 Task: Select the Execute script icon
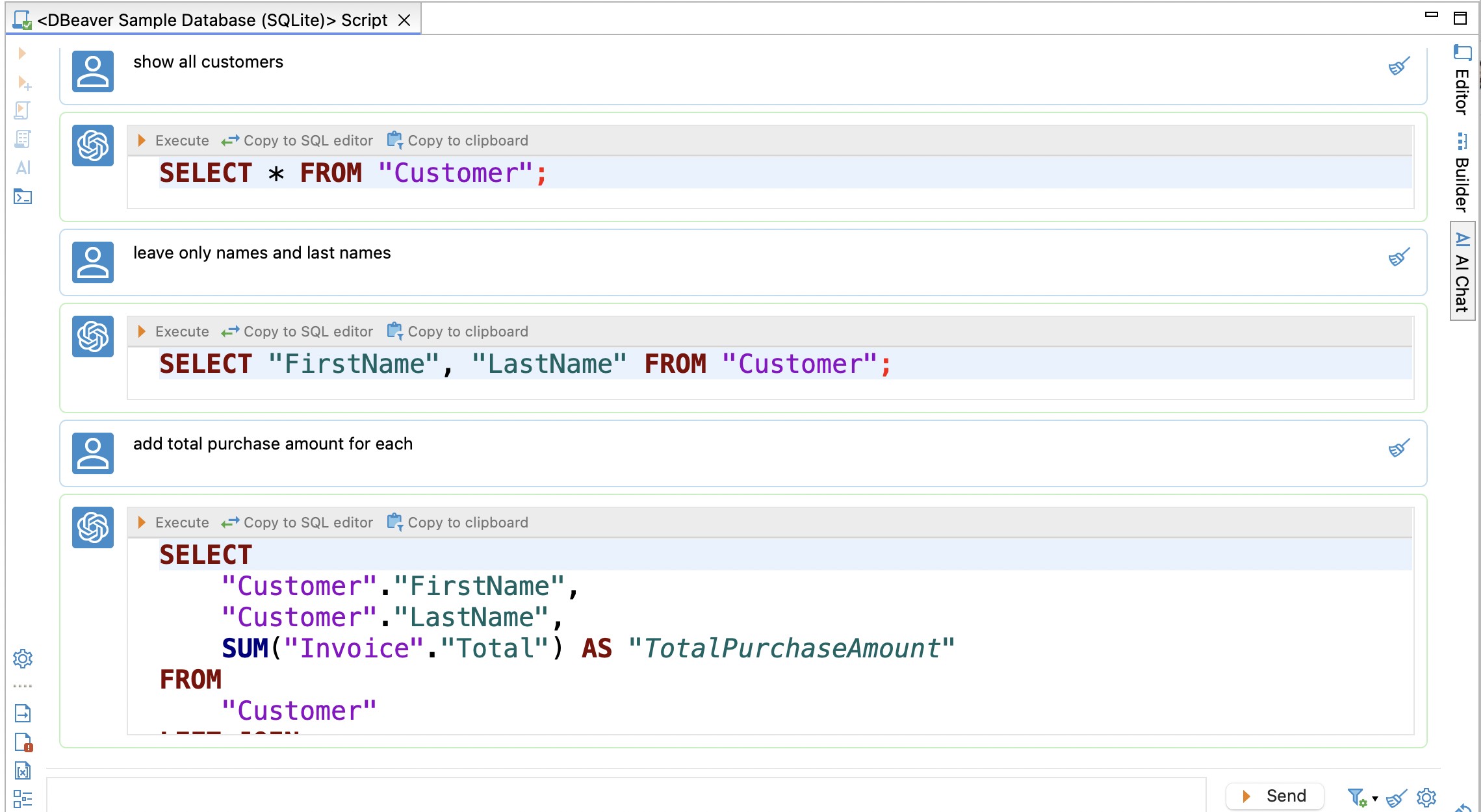[23, 110]
